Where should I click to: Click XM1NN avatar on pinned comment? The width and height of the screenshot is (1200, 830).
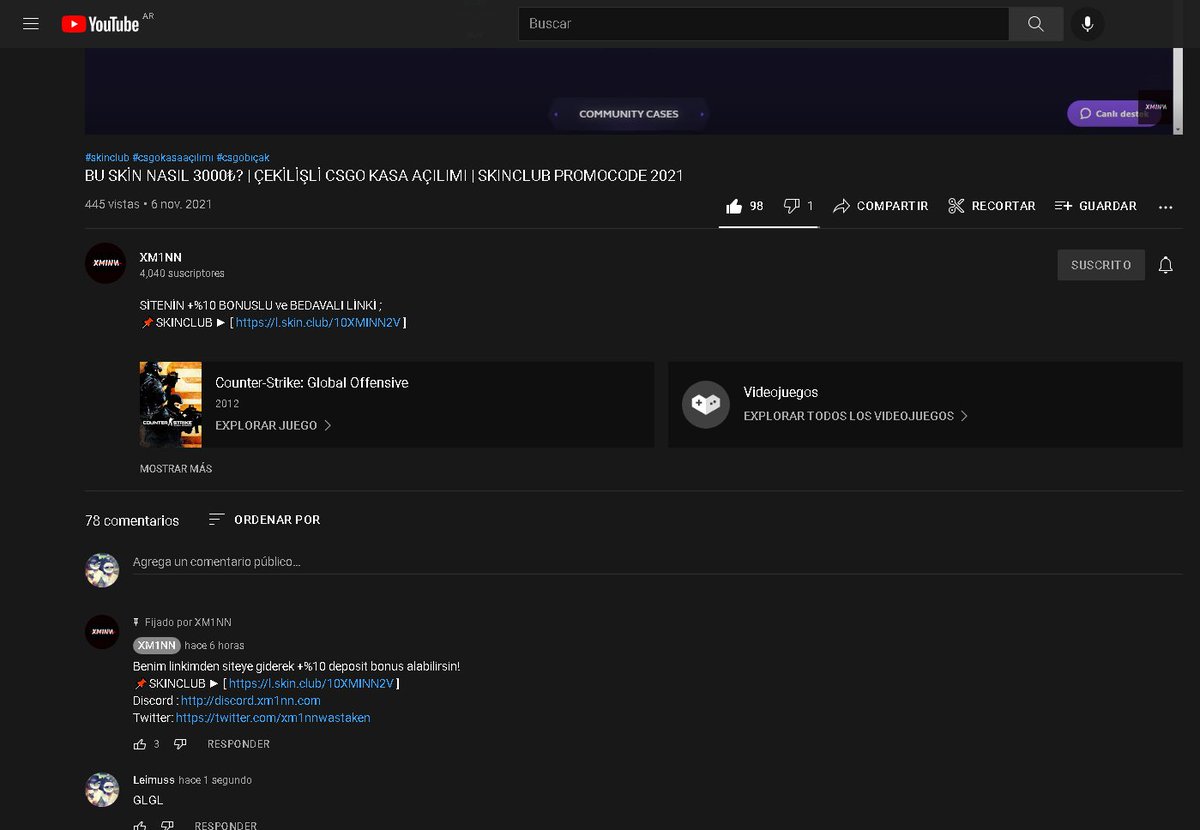[102, 632]
